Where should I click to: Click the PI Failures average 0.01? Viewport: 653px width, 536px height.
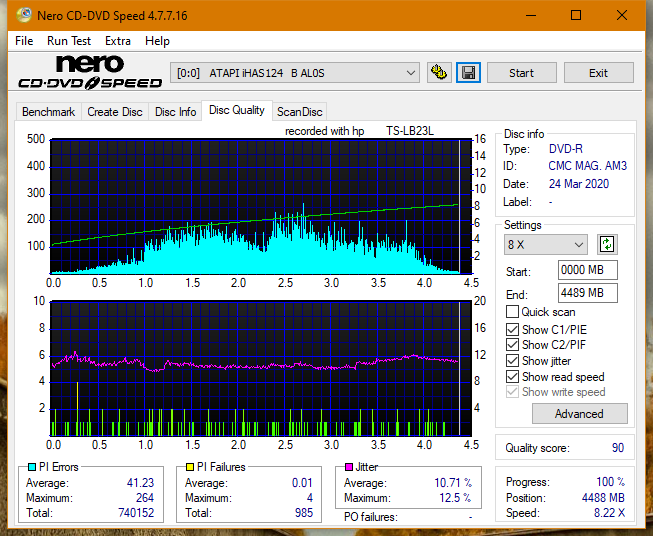(x=302, y=483)
